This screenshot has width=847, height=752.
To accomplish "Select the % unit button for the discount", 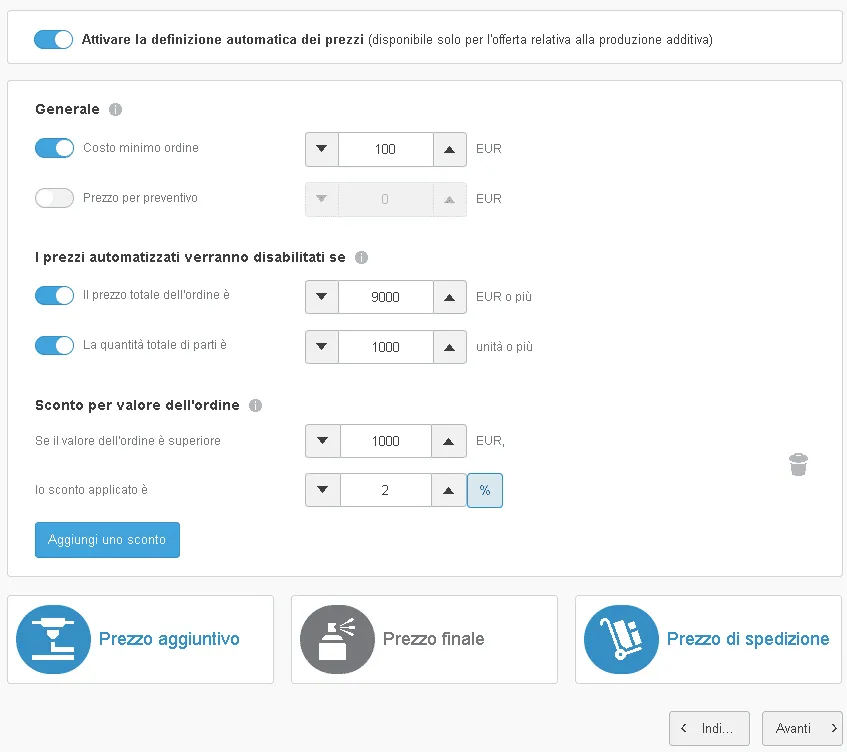I will [485, 490].
